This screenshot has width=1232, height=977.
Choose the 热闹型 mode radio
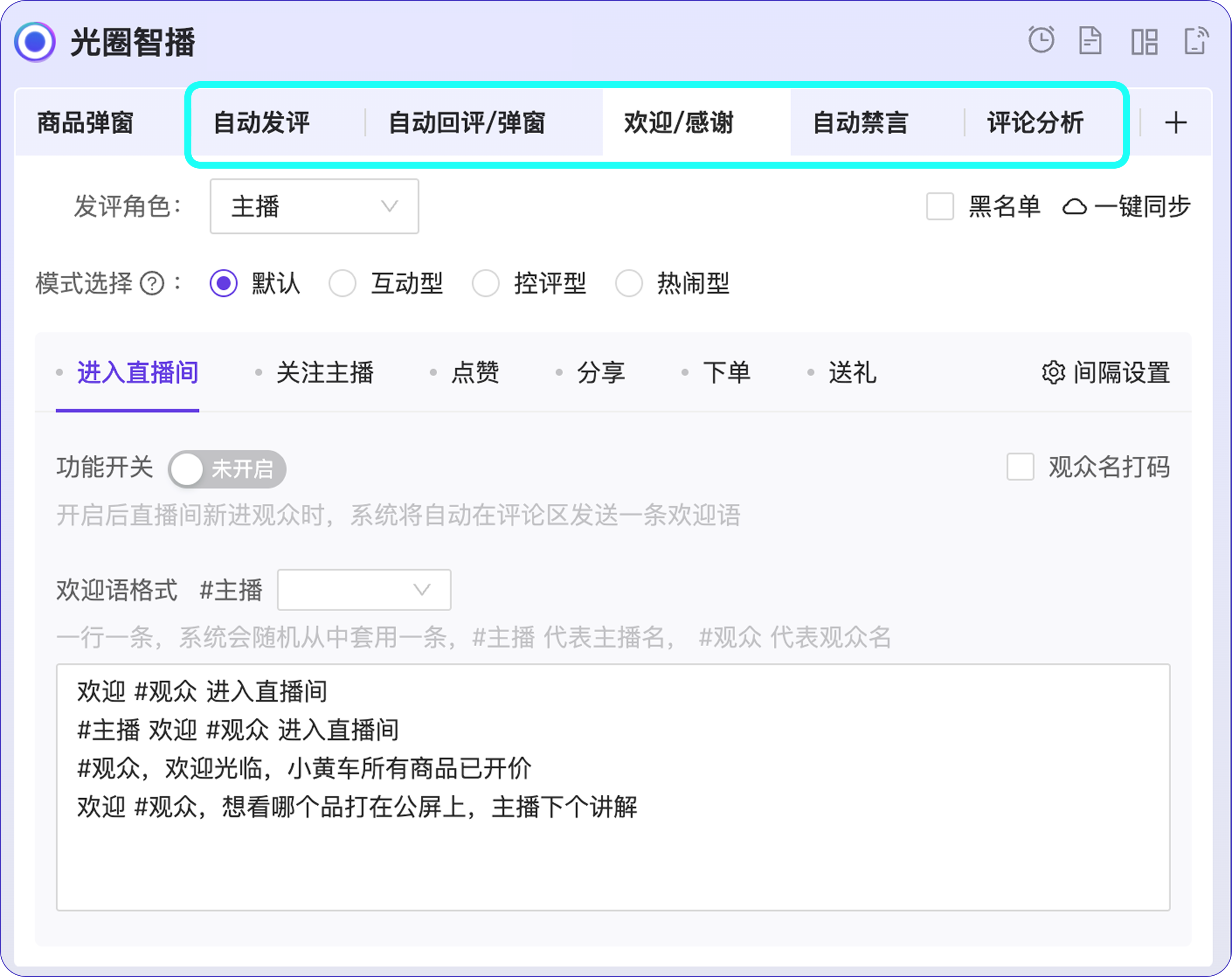(629, 284)
